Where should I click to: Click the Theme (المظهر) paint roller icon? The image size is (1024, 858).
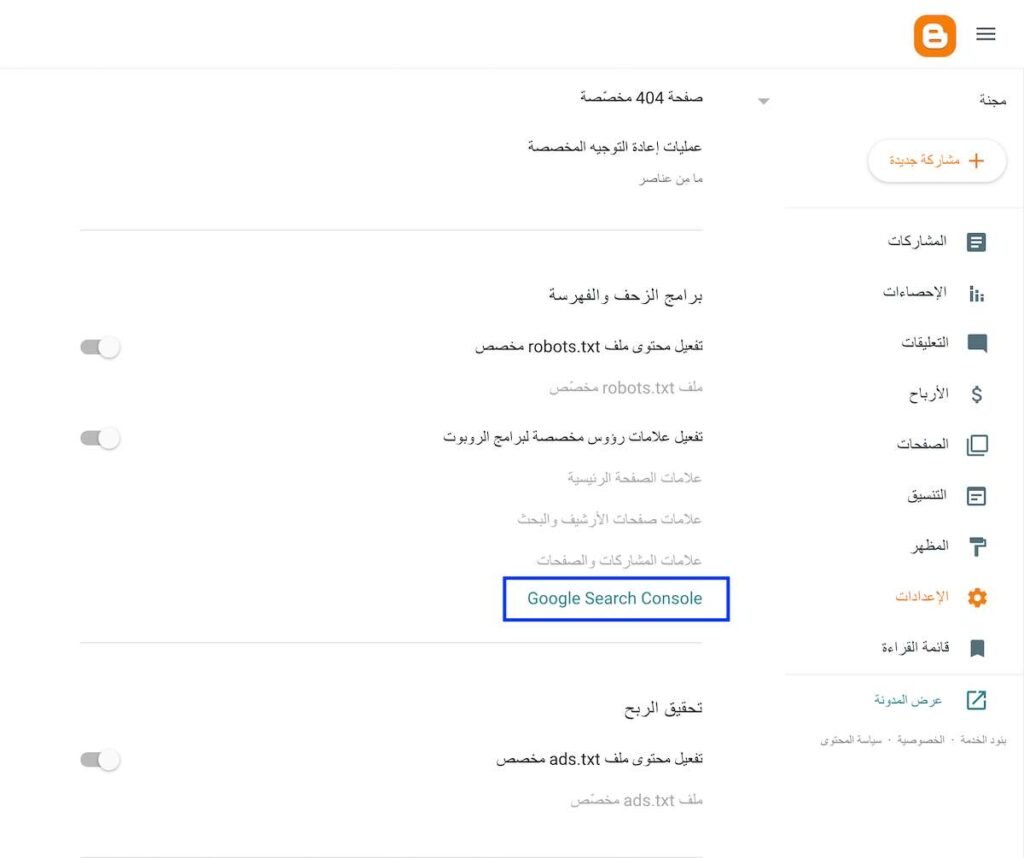pos(977,547)
